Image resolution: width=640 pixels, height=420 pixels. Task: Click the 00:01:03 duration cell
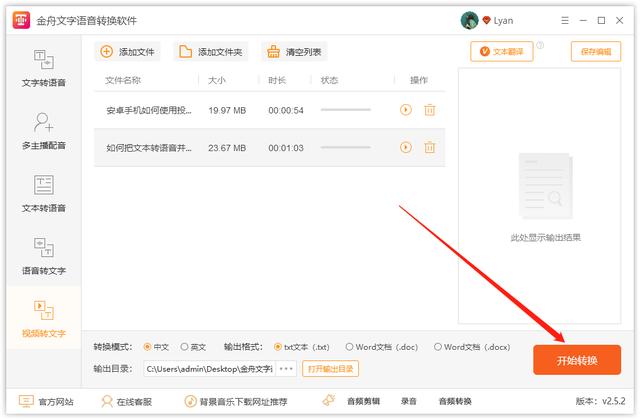[286, 148]
